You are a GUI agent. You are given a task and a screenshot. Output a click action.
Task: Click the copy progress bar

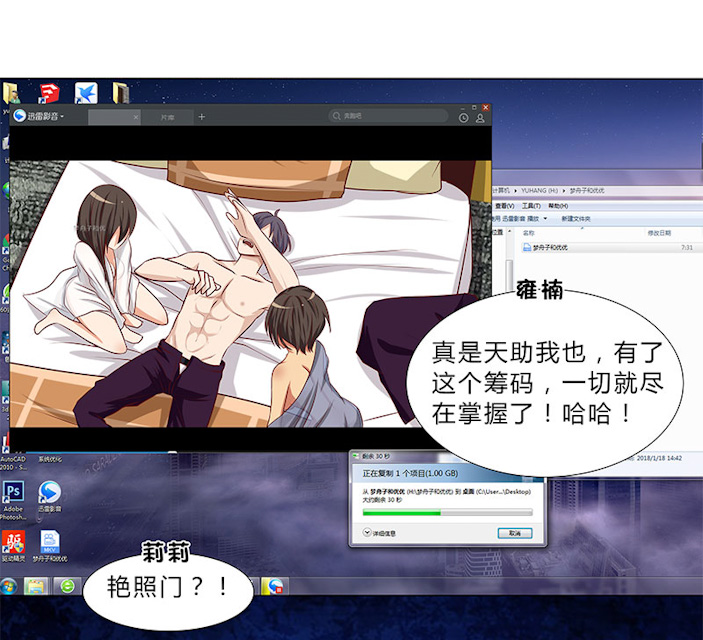(x=447, y=512)
